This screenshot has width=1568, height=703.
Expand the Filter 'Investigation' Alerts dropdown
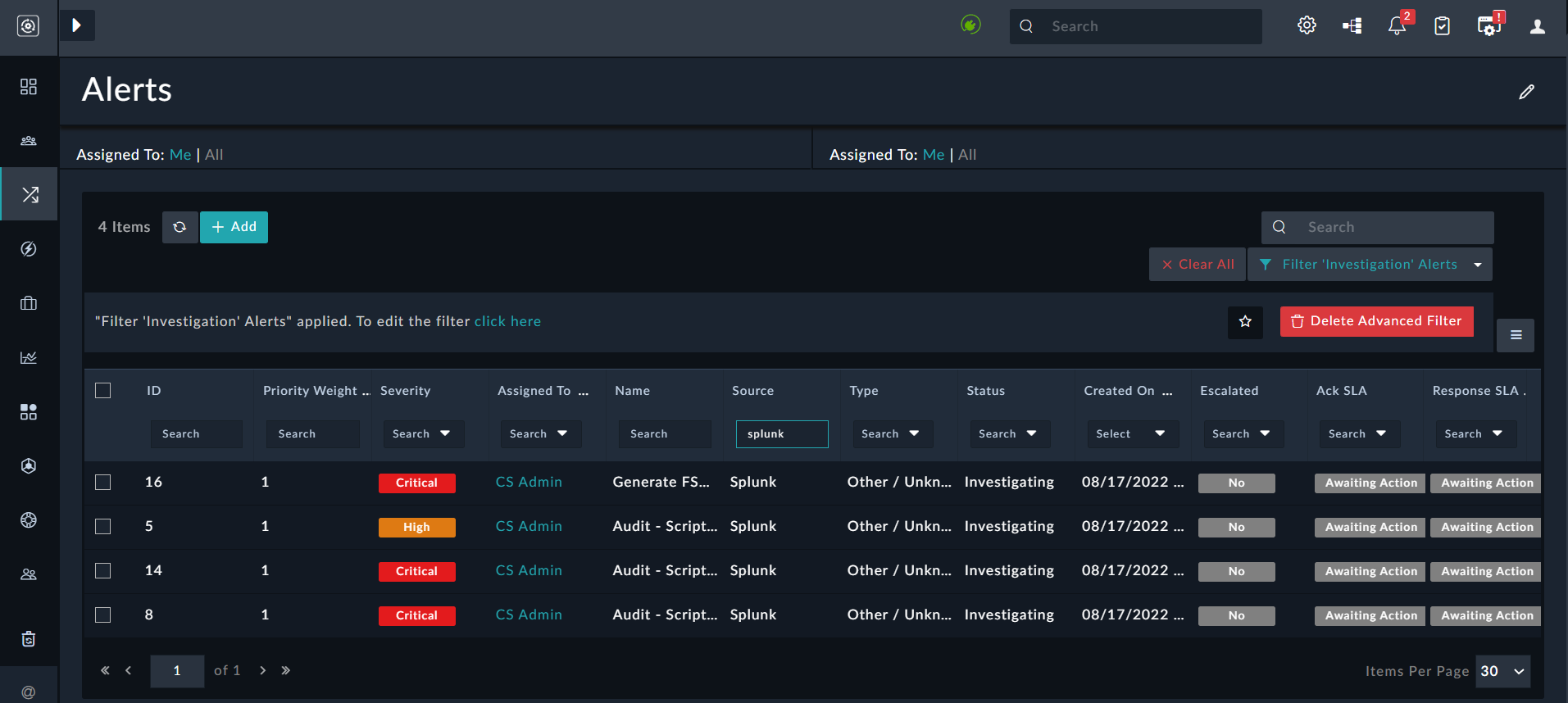pos(1478,265)
